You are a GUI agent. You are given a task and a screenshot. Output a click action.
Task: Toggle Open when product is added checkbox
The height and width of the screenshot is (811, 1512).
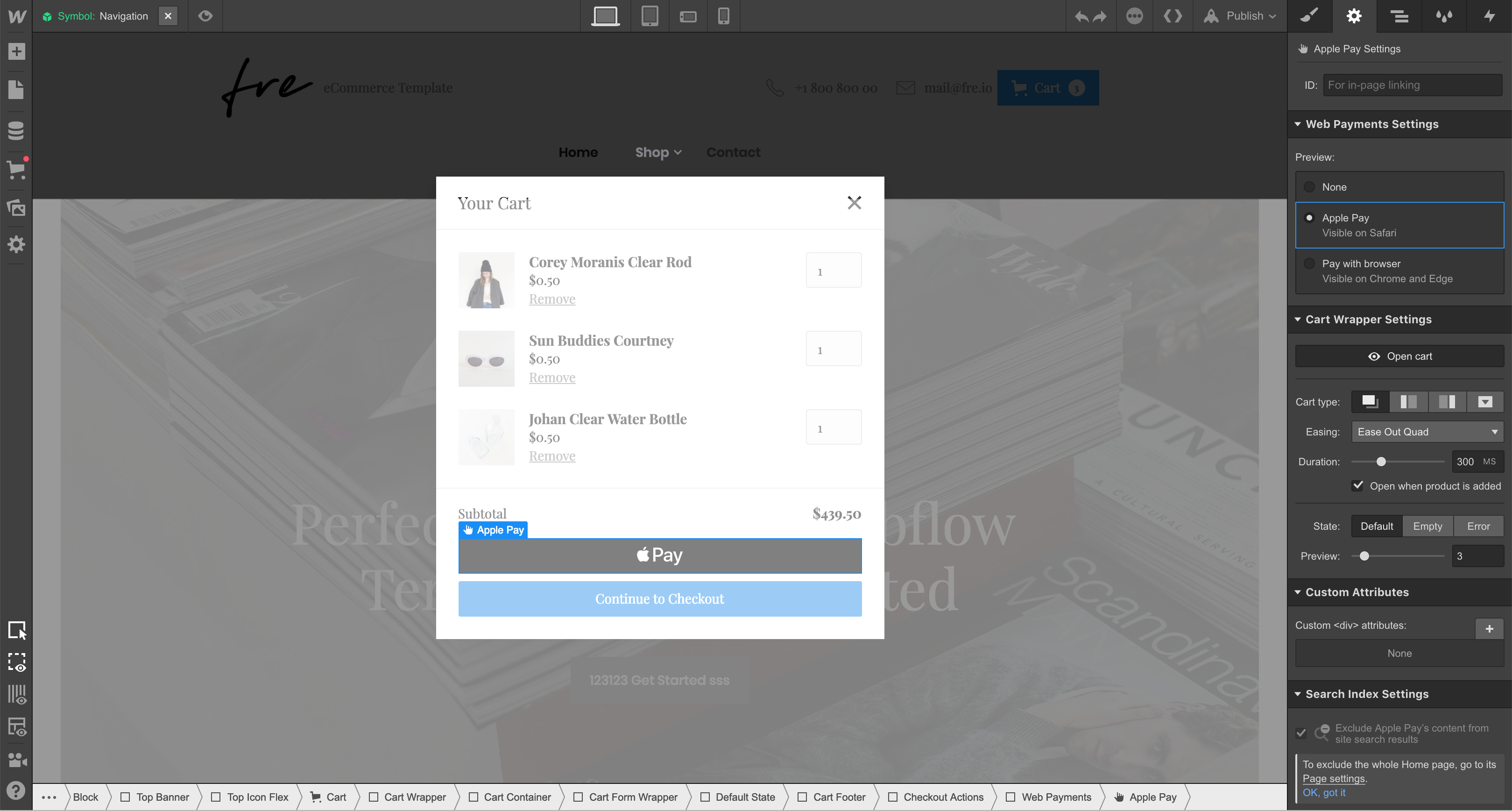[1357, 486]
